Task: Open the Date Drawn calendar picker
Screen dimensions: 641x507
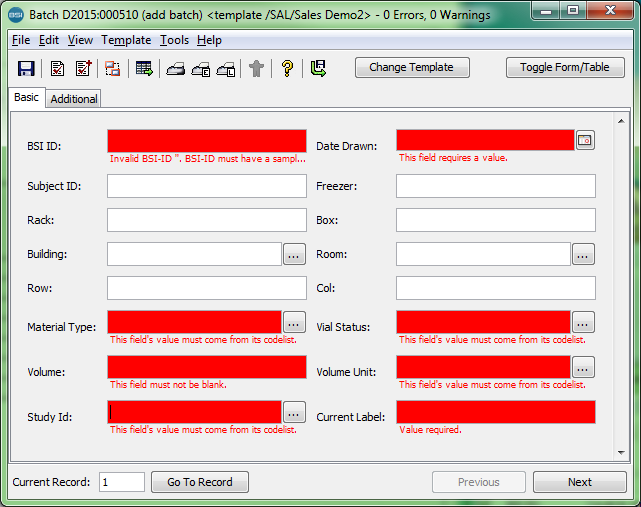Action: 585,140
